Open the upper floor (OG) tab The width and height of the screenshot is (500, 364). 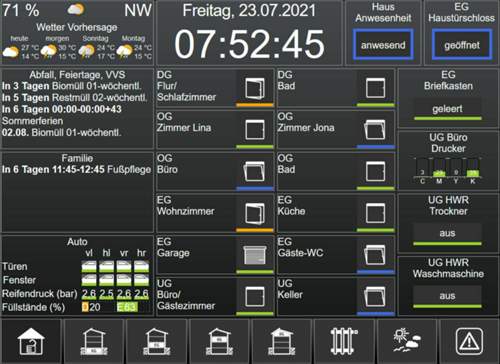click(x=219, y=341)
